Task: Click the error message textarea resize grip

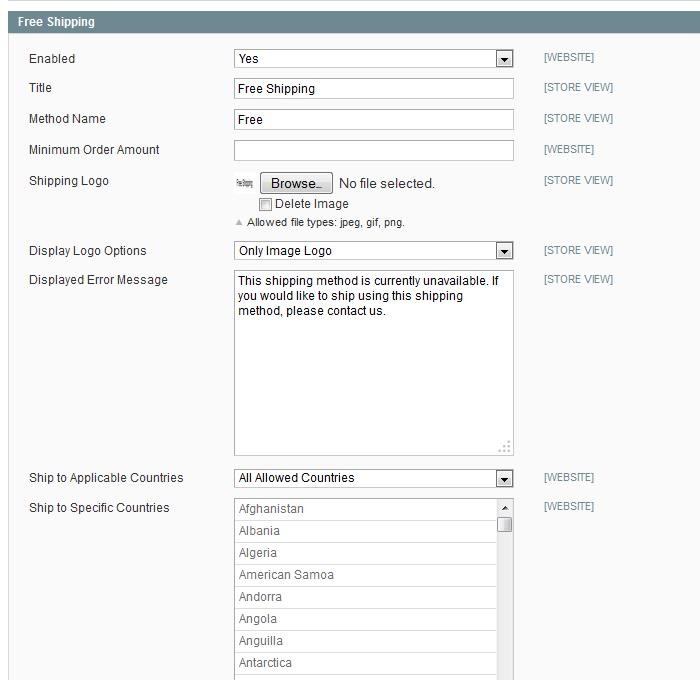Action: pyautogui.click(x=504, y=447)
